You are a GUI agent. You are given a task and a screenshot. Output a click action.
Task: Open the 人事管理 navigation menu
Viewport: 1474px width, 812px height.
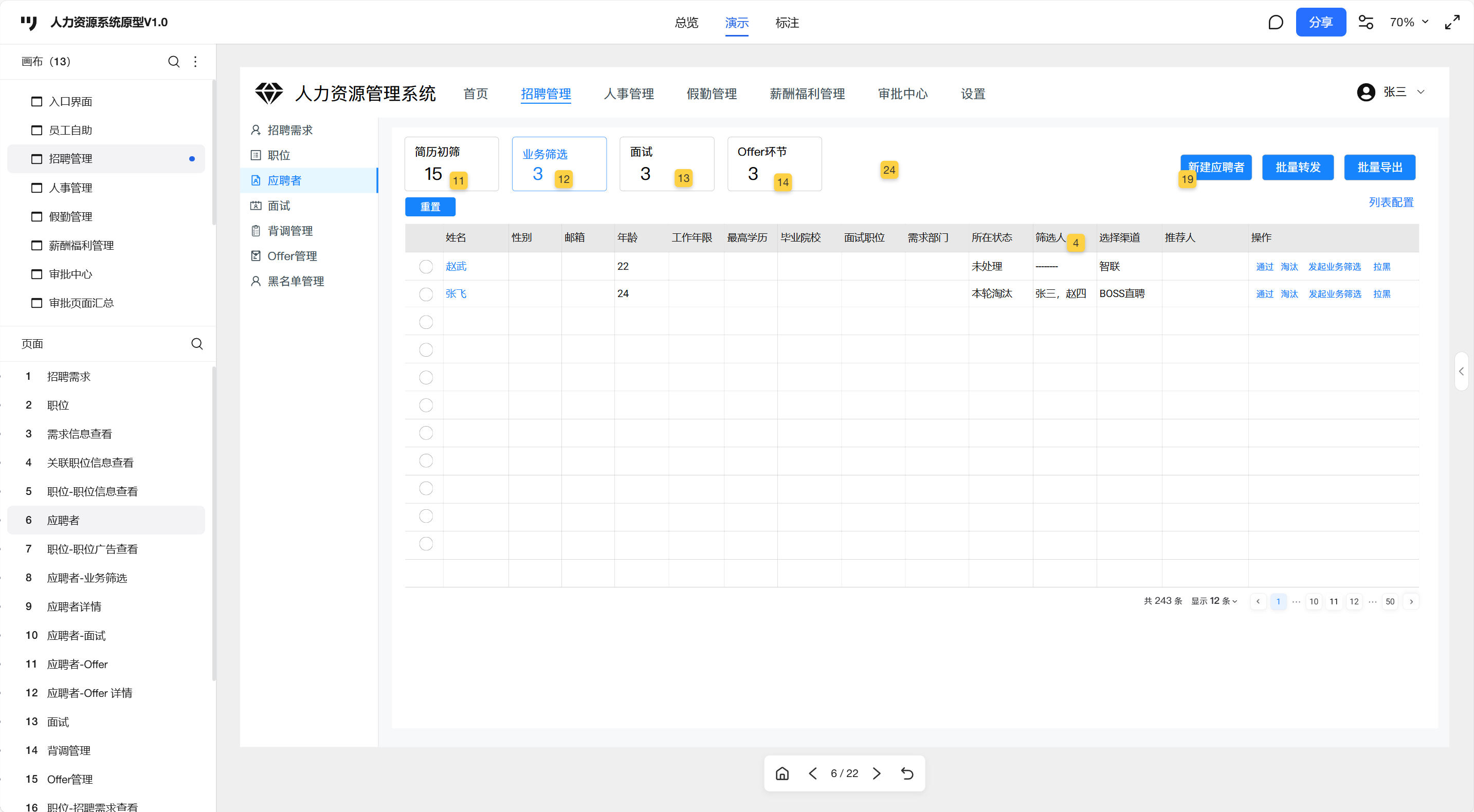point(628,94)
